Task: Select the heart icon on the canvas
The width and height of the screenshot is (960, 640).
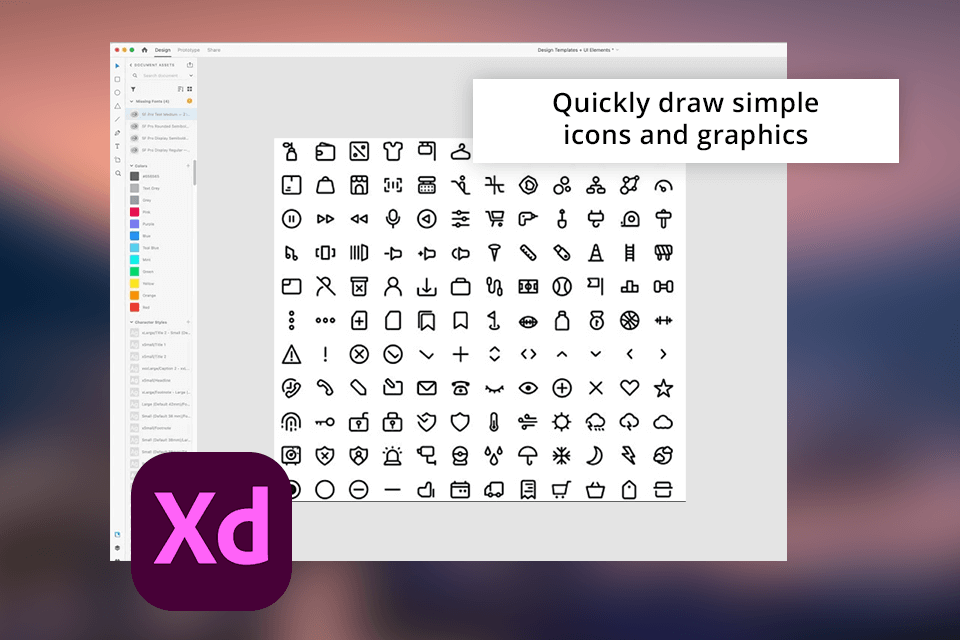Action: coord(629,388)
